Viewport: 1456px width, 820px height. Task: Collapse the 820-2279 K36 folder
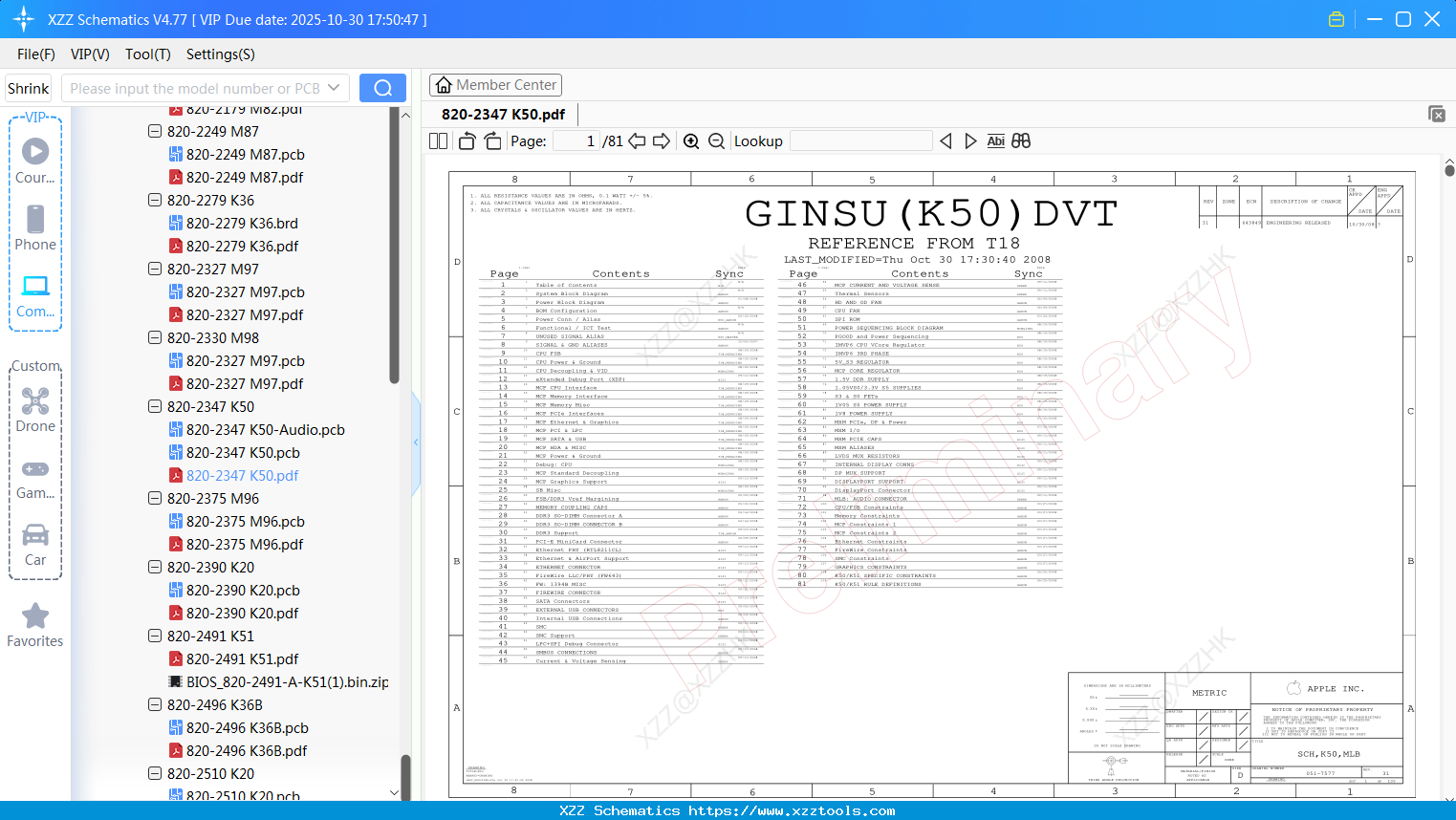[x=154, y=200]
